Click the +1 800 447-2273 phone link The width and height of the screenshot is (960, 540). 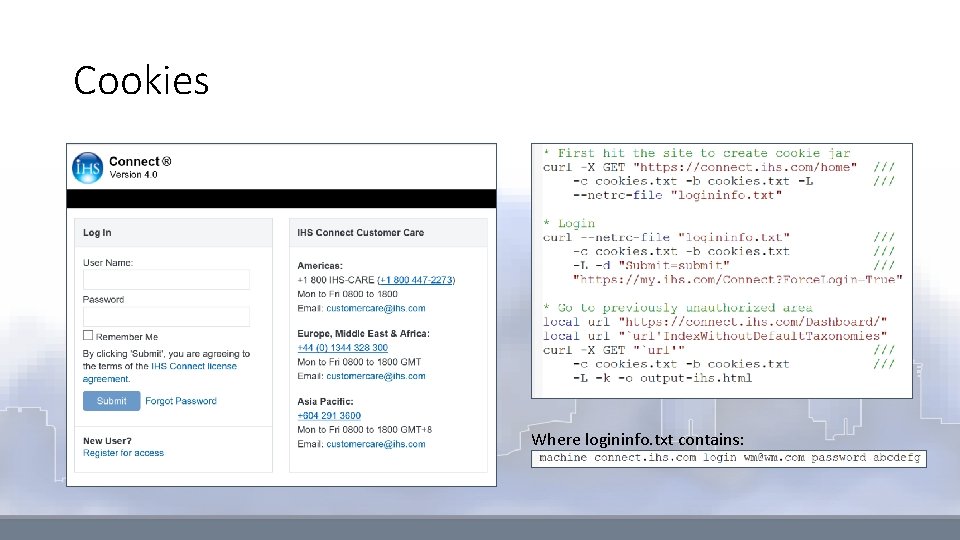(416, 280)
